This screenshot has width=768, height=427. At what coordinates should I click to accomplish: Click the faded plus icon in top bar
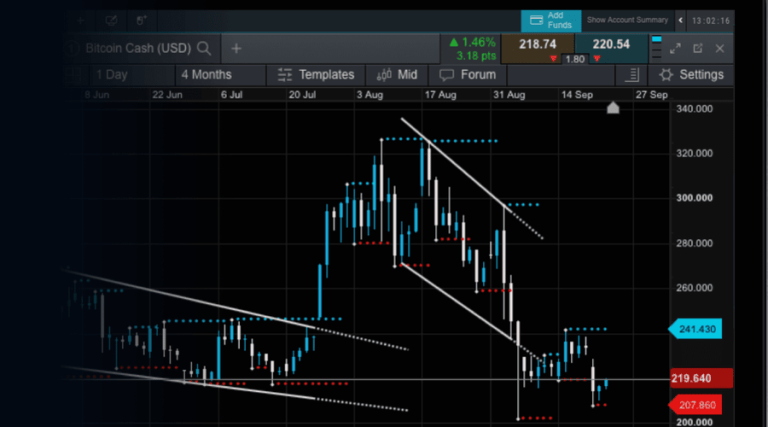(81, 21)
